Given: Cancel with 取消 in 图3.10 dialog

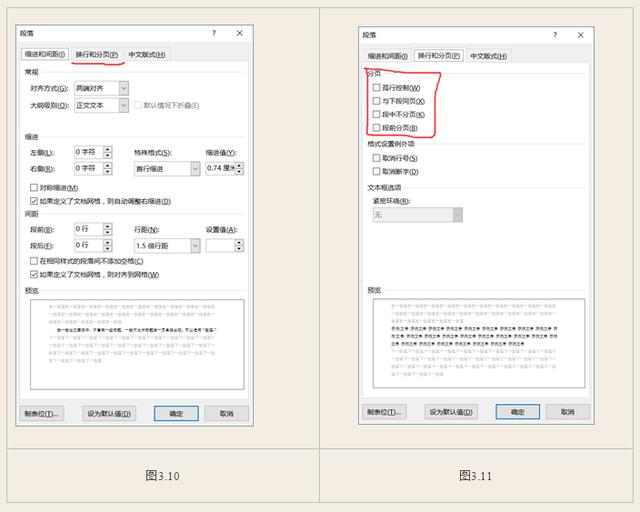Looking at the screenshot, I should pos(227,414).
